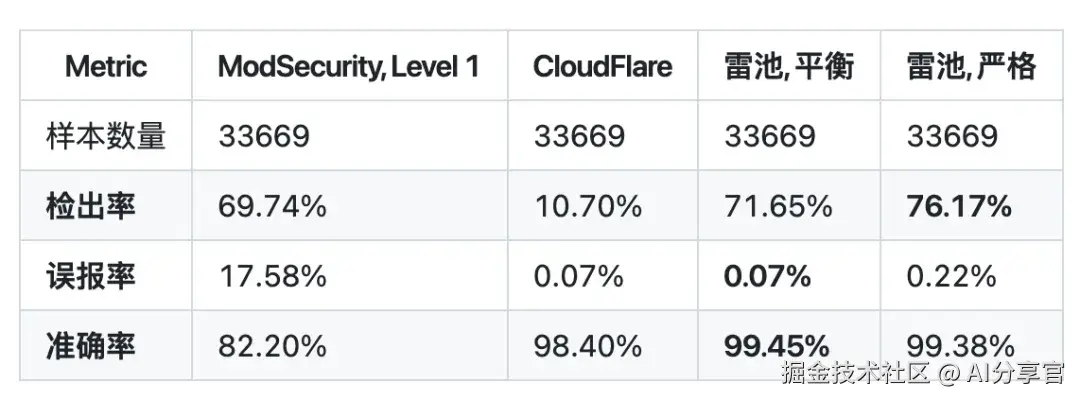
Task: Click the Metric column header
Action: point(106,67)
